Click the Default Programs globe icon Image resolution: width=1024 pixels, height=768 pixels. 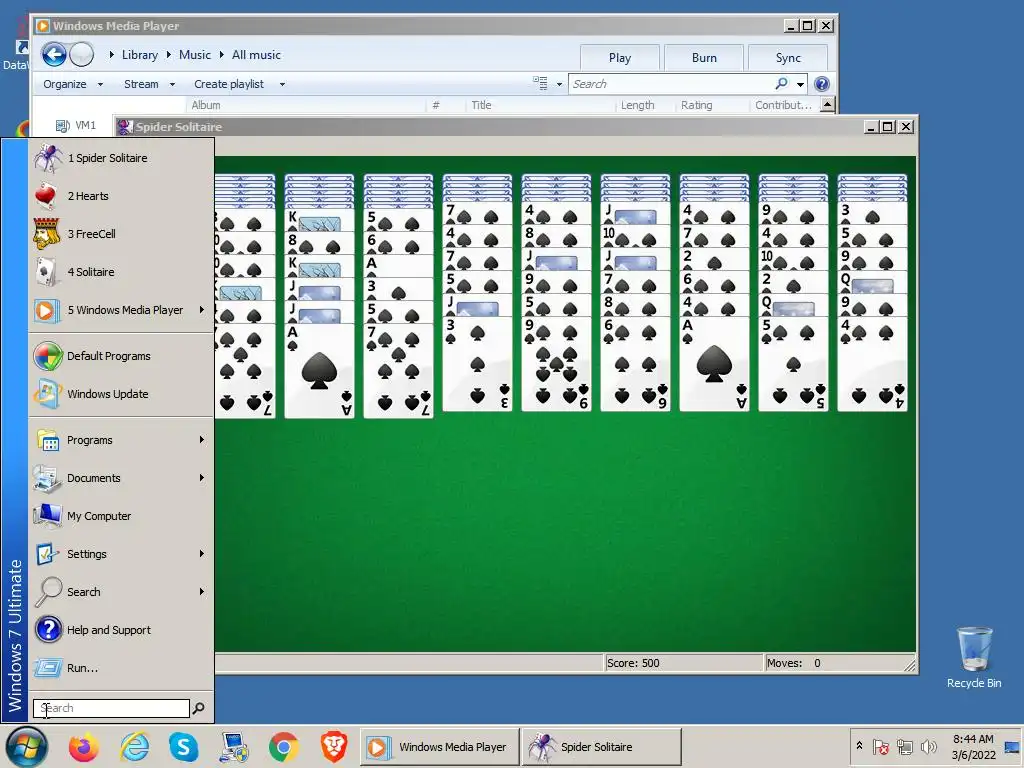coord(48,356)
